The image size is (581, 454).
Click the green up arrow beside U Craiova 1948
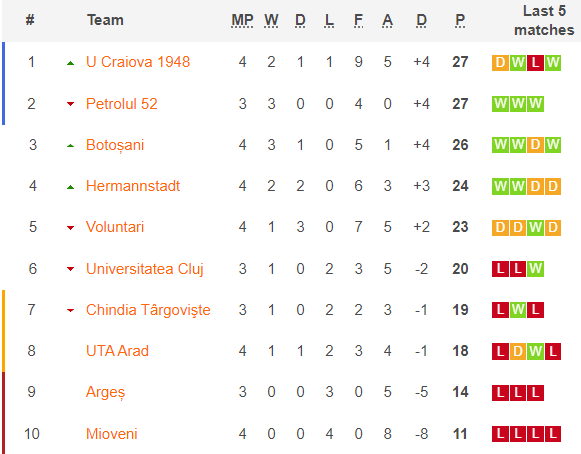[x=70, y=63]
